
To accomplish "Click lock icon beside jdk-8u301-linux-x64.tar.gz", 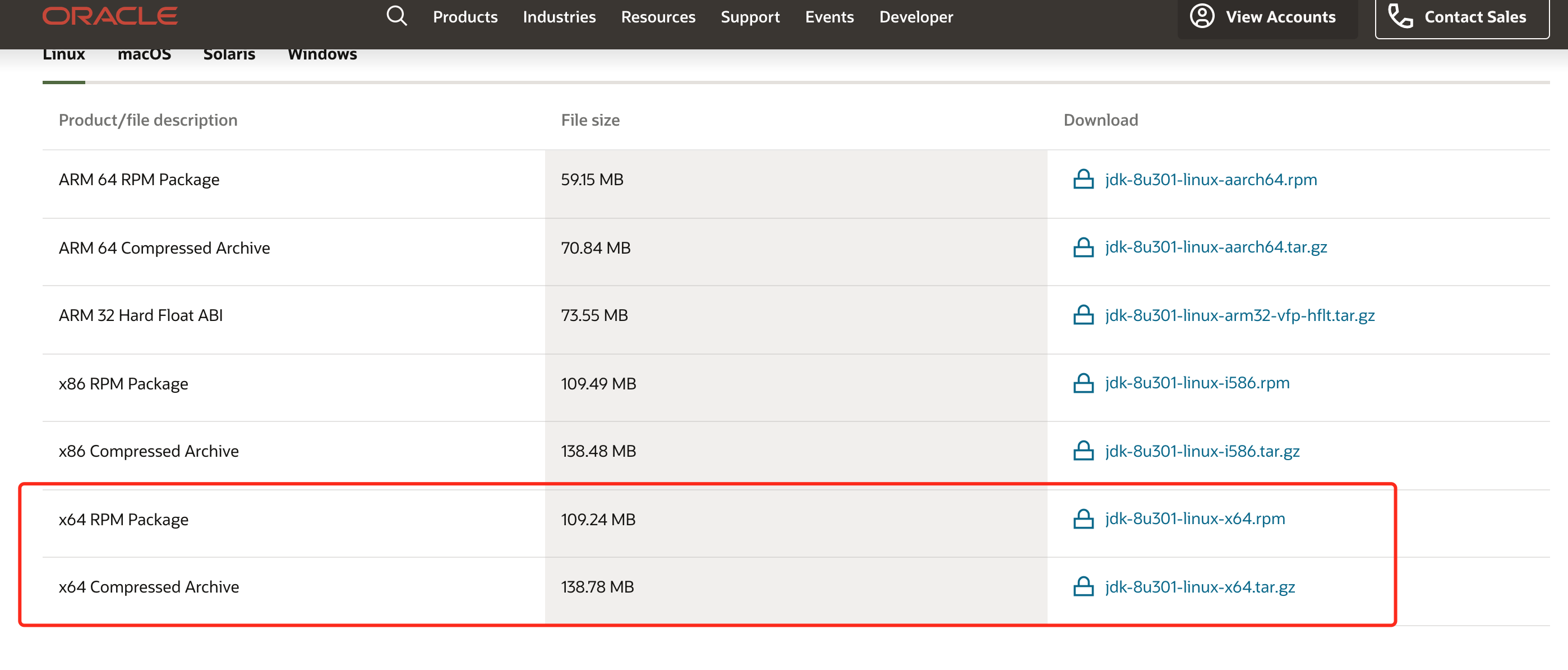I will pos(1083,587).
